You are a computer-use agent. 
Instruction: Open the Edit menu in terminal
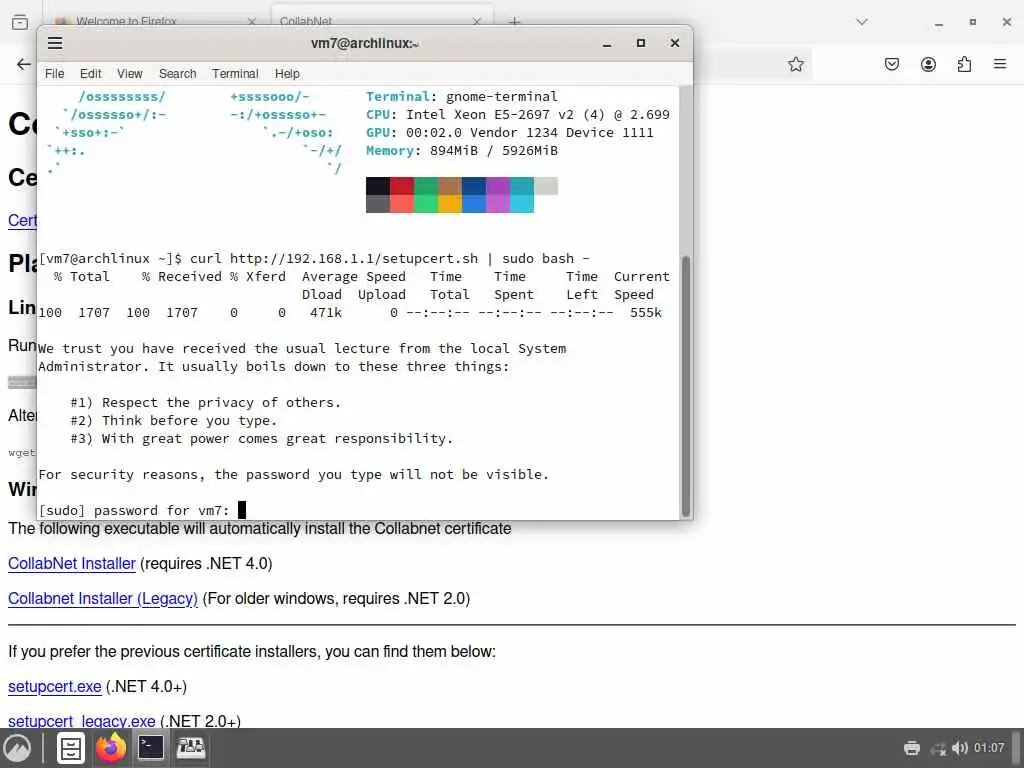coord(90,74)
